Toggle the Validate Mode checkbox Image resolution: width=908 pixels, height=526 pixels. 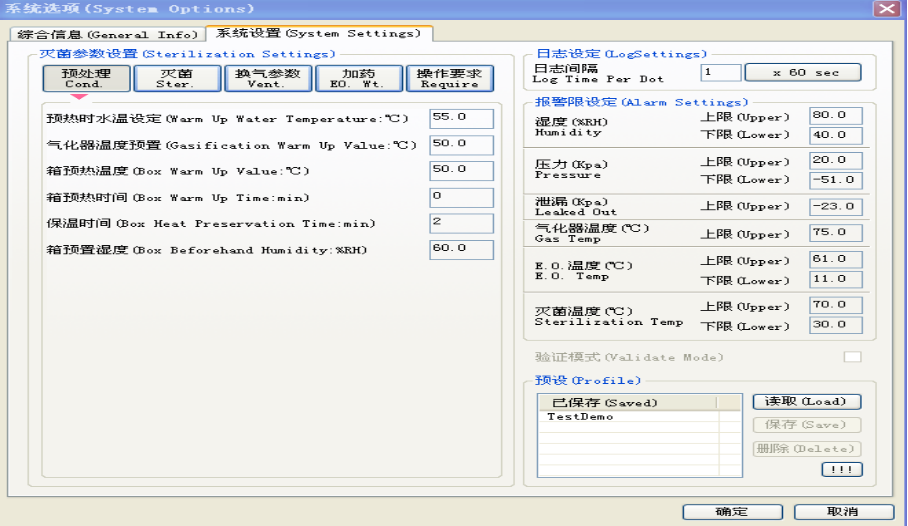(852, 357)
